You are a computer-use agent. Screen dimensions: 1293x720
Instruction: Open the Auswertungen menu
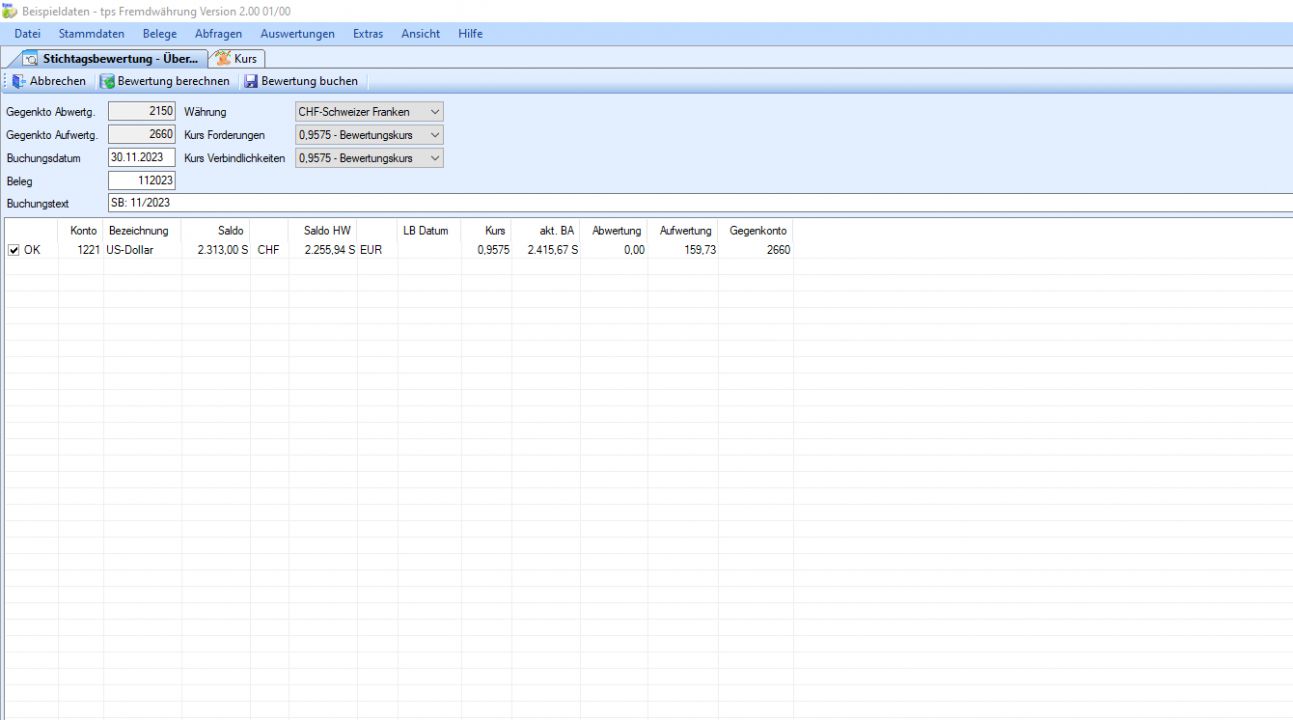[297, 34]
